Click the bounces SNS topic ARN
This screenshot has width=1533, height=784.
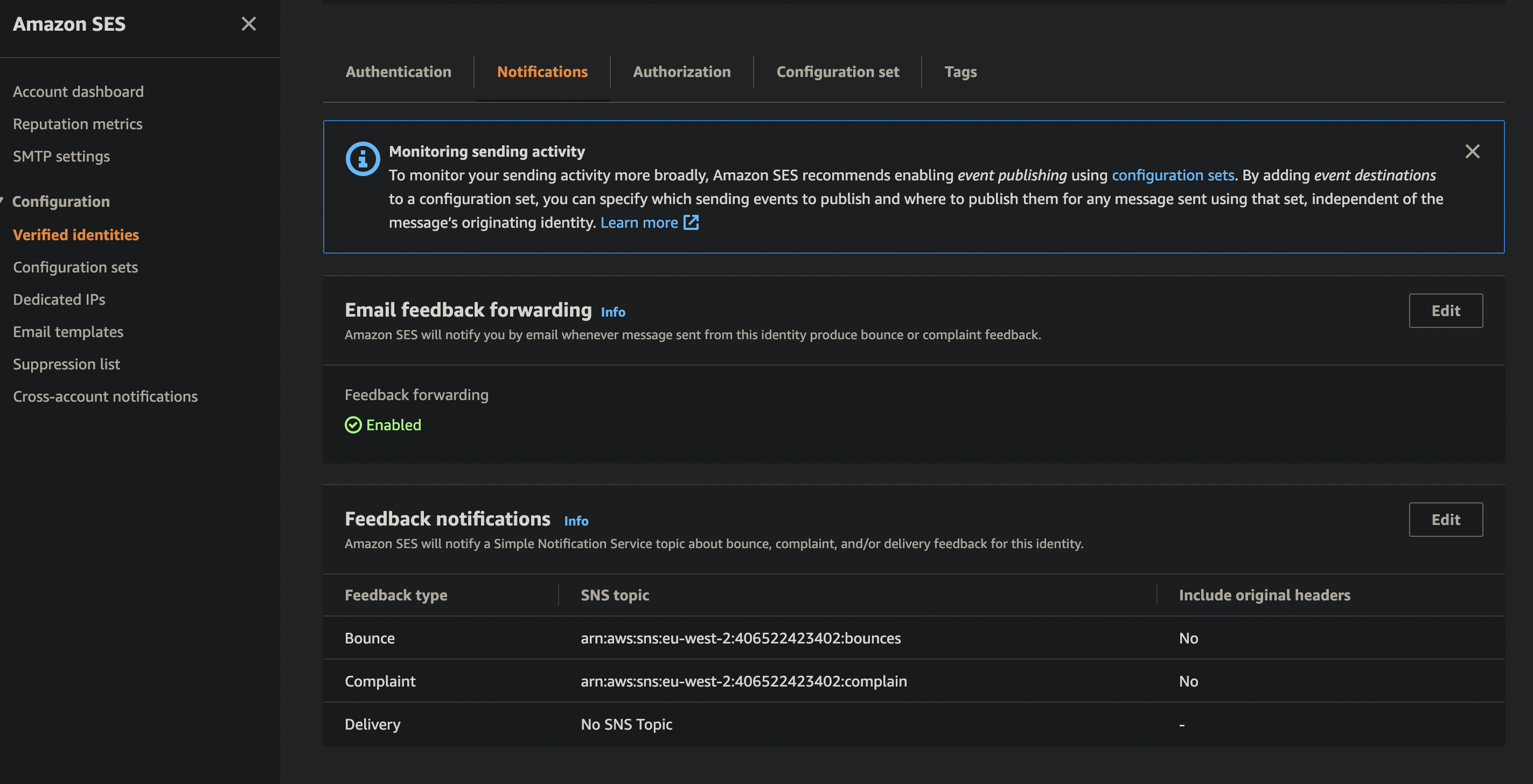point(740,638)
